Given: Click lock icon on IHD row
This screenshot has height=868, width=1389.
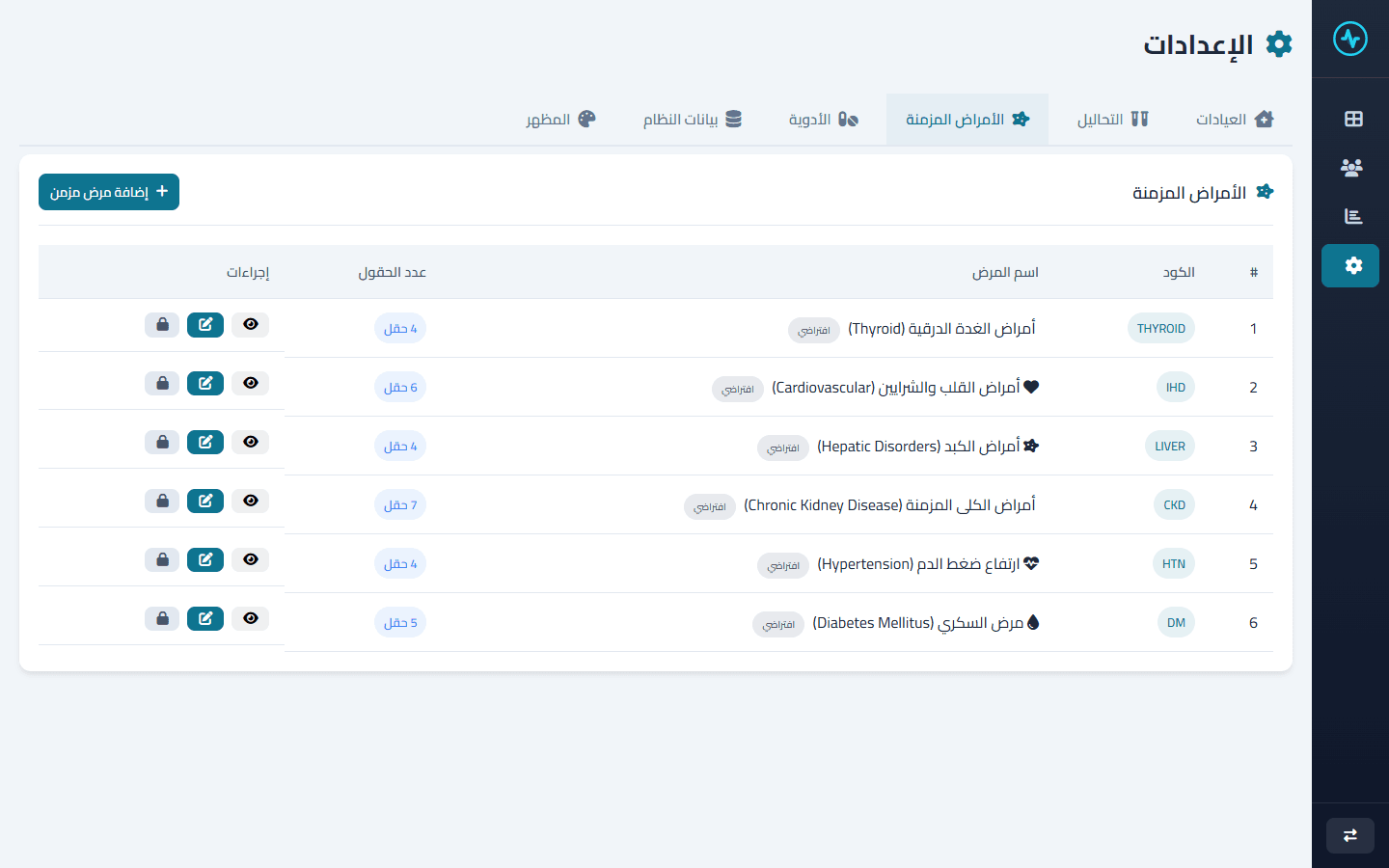Looking at the screenshot, I should pos(162,384).
